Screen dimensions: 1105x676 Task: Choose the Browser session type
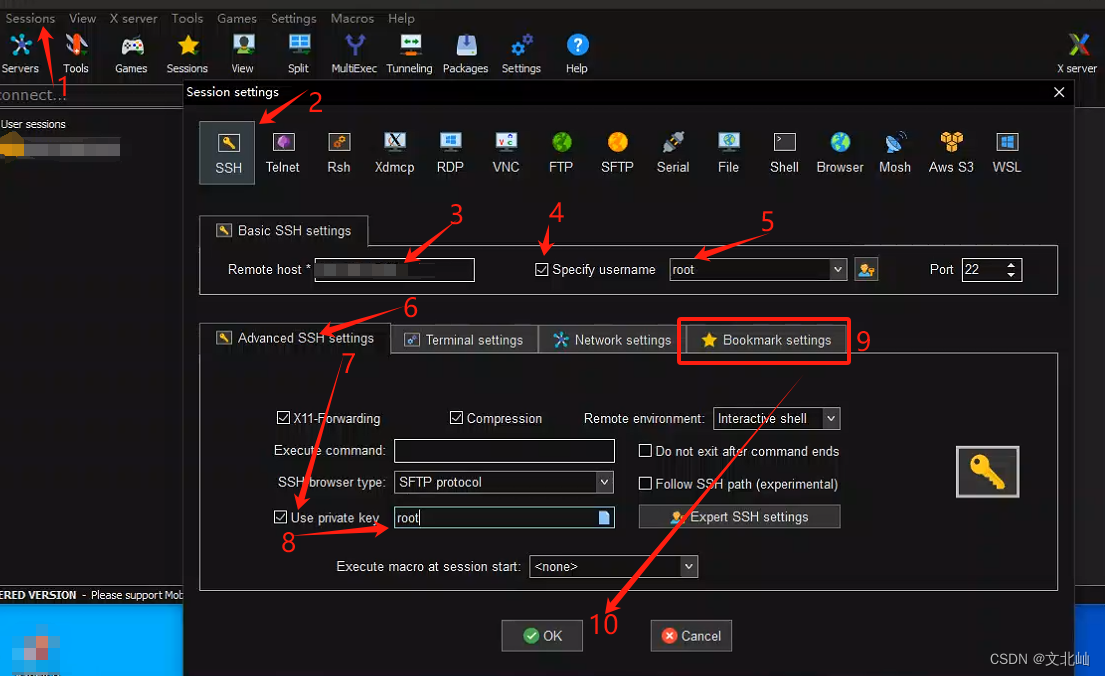point(839,153)
